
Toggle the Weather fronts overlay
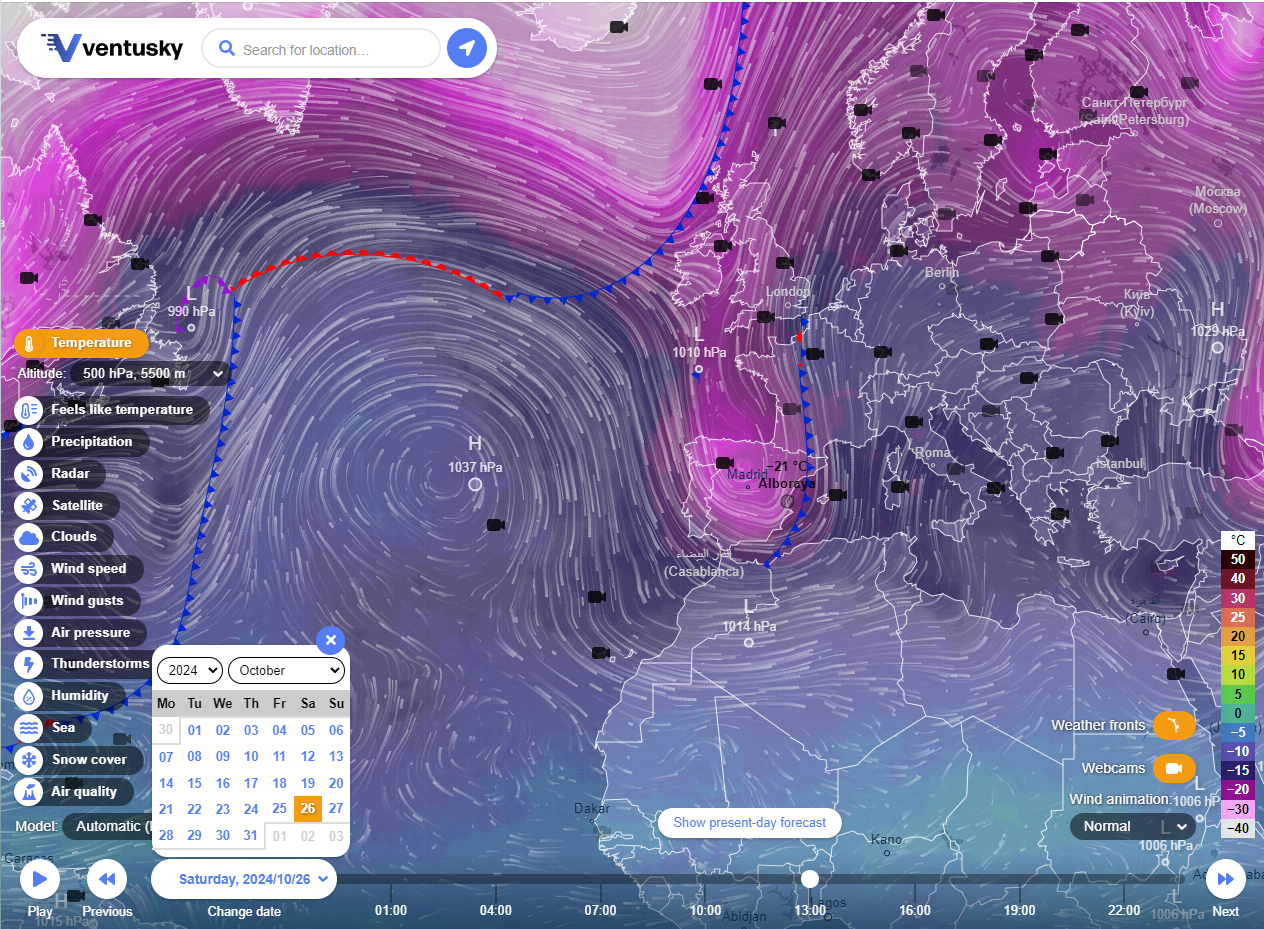[x=1174, y=725]
